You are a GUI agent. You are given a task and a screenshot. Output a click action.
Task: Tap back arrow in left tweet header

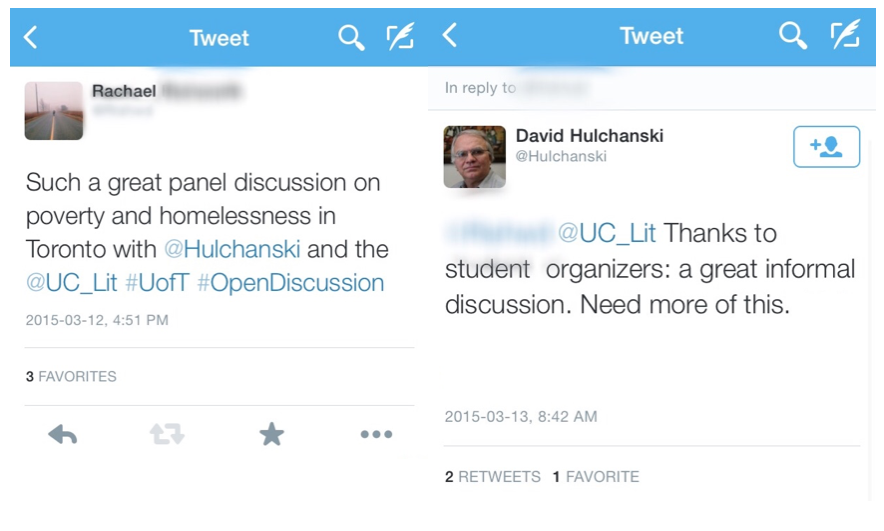click(x=31, y=38)
